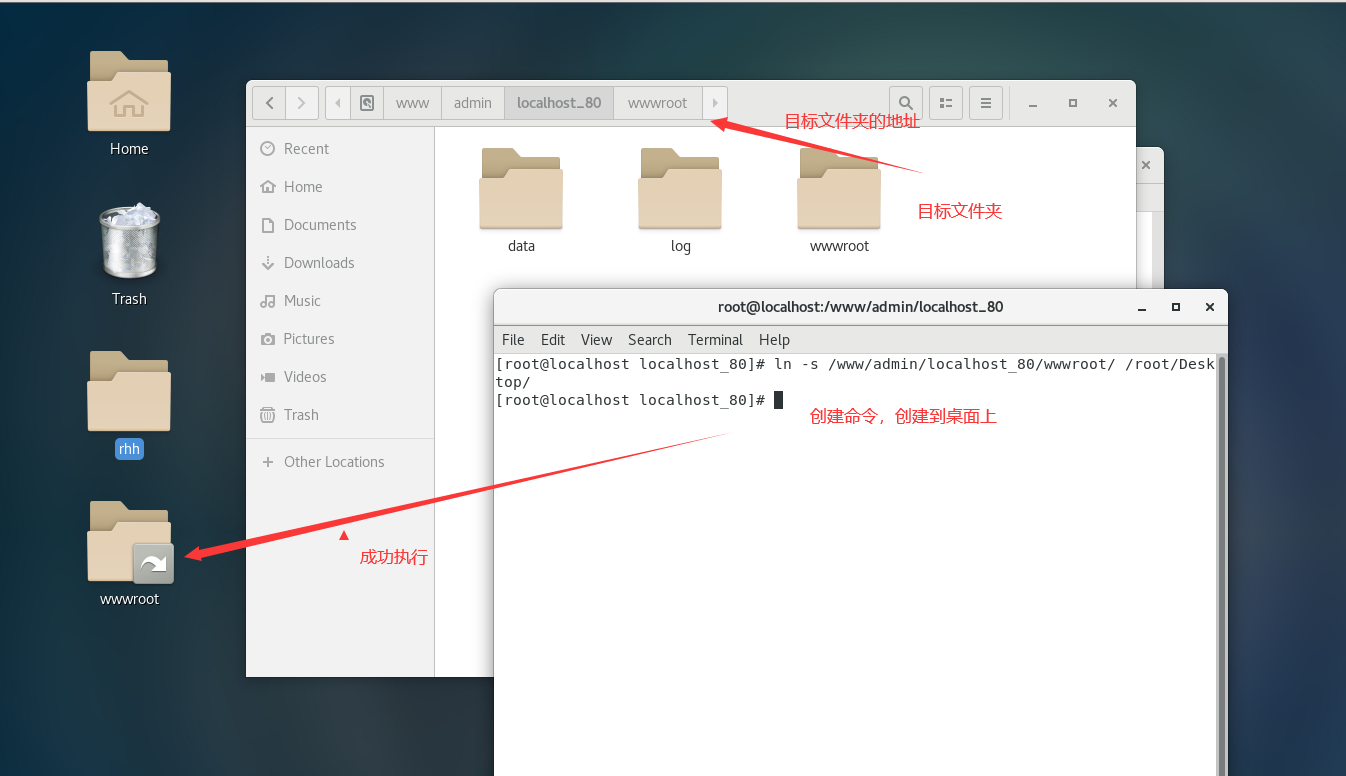Open Downloads in the sidebar
The width and height of the screenshot is (1346, 776).
click(x=319, y=263)
